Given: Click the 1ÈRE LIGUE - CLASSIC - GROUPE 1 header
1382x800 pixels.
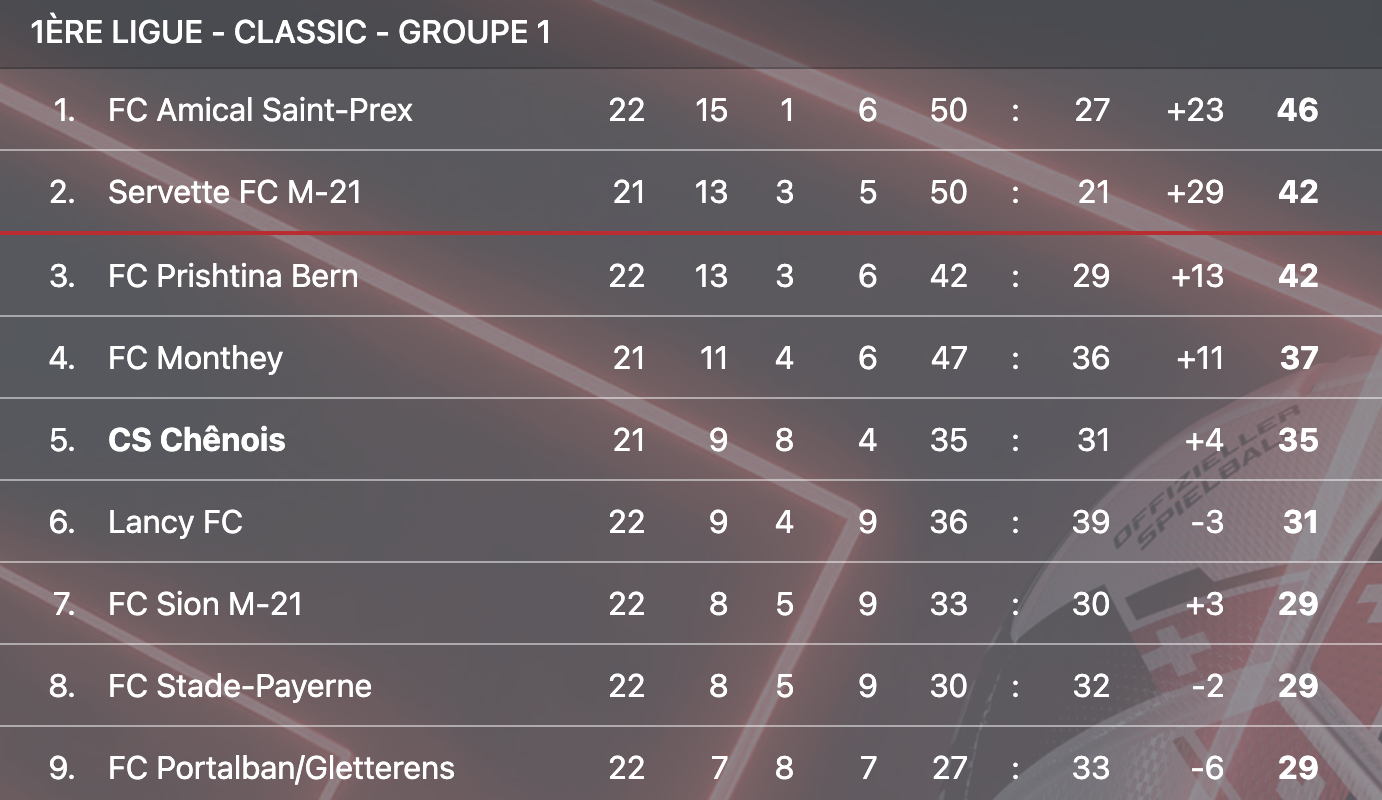Looking at the screenshot, I should 291,33.
